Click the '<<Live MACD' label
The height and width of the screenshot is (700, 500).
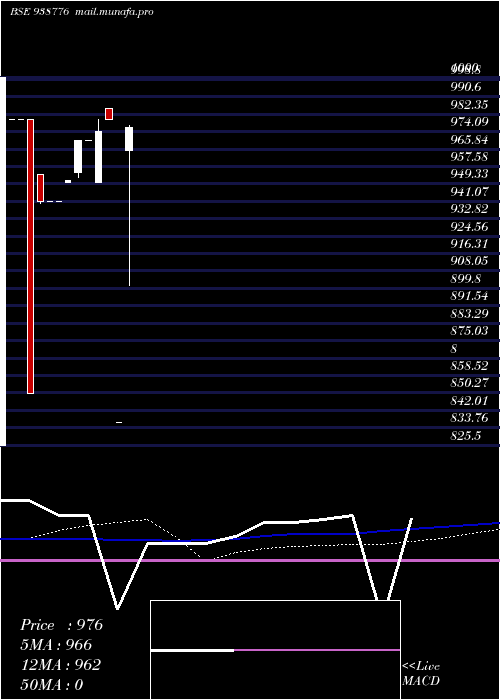click(x=421, y=674)
